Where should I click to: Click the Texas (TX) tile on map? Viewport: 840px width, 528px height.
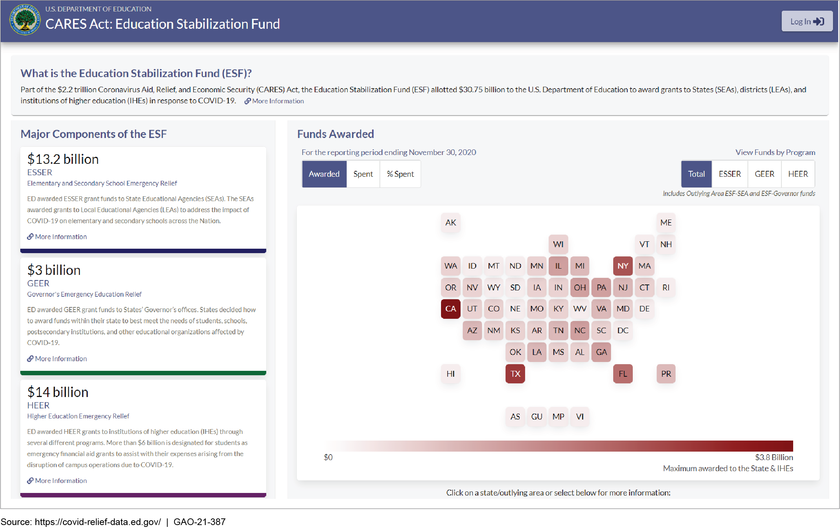[x=515, y=374]
